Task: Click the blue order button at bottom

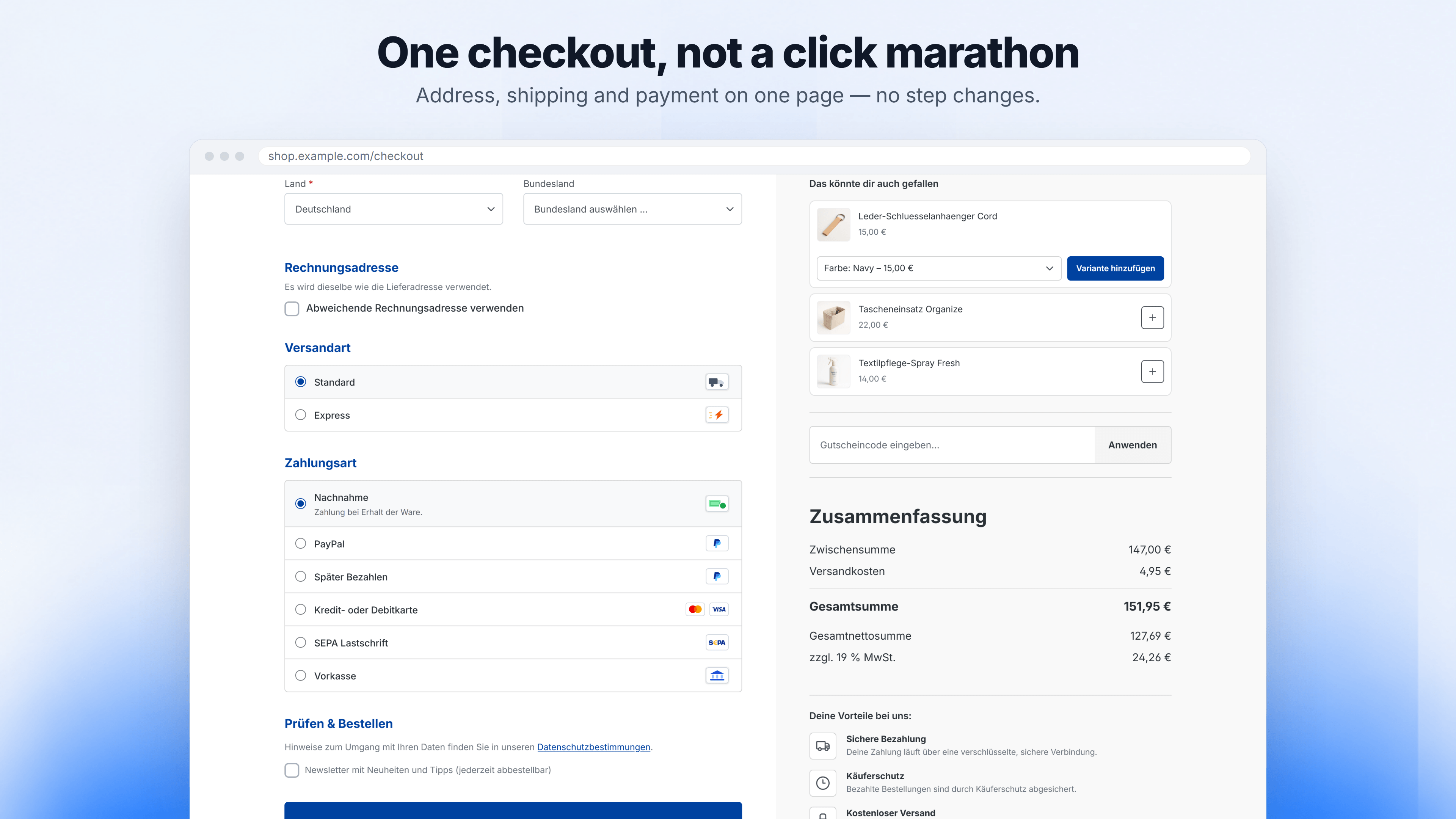Action: pos(513,811)
